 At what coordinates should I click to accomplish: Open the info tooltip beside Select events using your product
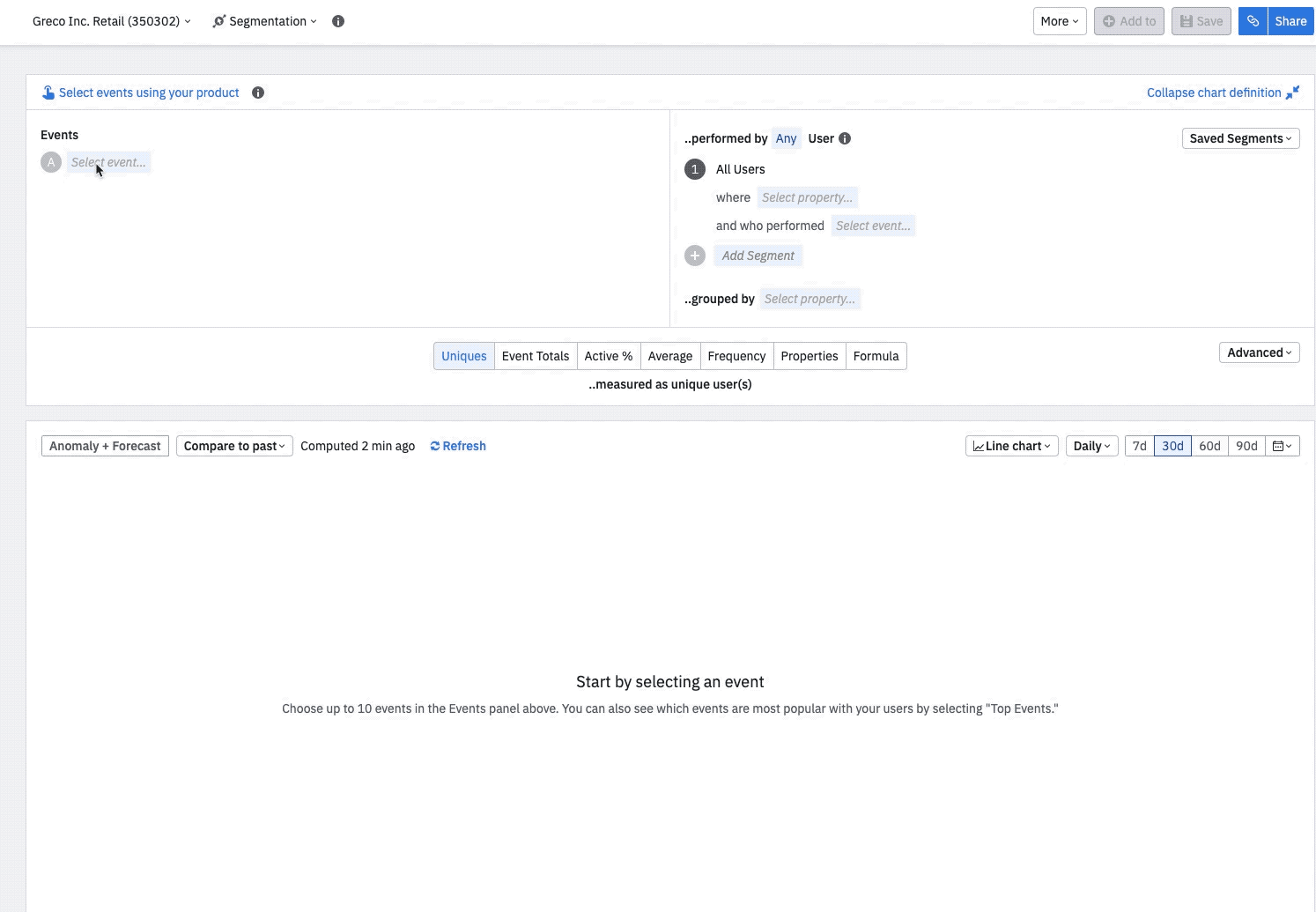pyautogui.click(x=257, y=92)
